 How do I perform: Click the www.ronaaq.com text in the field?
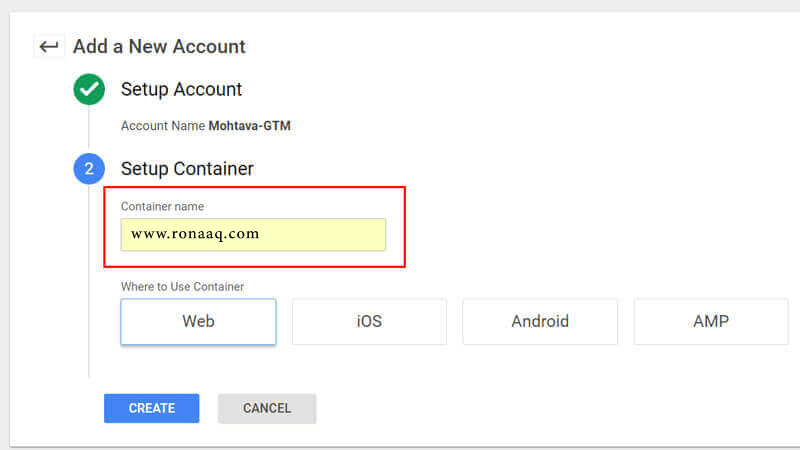[195, 235]
